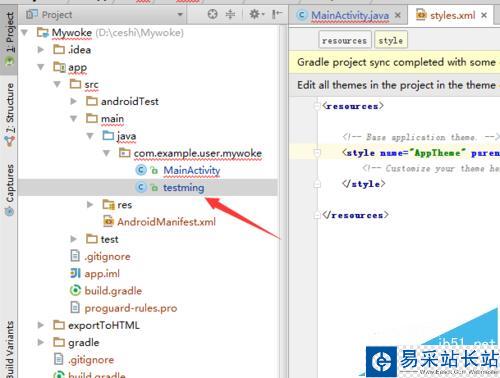The width and height of the screenshot is (500, 378).
Task: Expand the test folder
Action: (x=74, y=239)
